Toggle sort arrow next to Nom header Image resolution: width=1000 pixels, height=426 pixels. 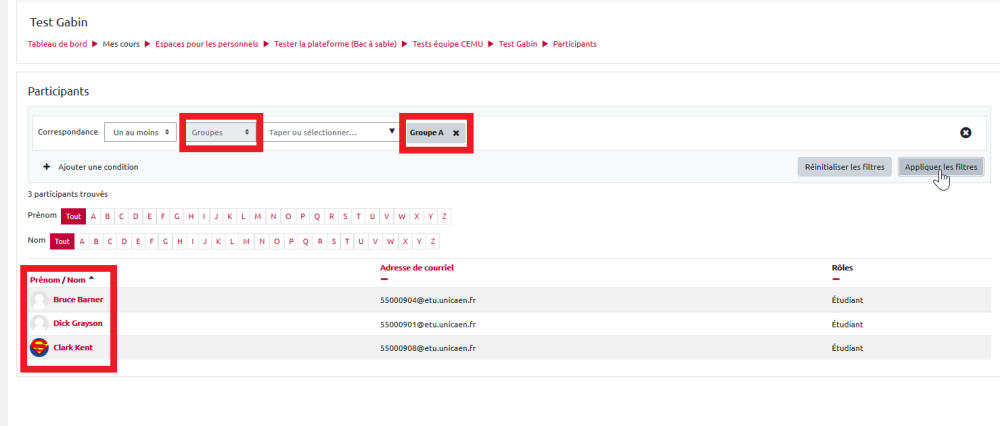pos(92,279)
